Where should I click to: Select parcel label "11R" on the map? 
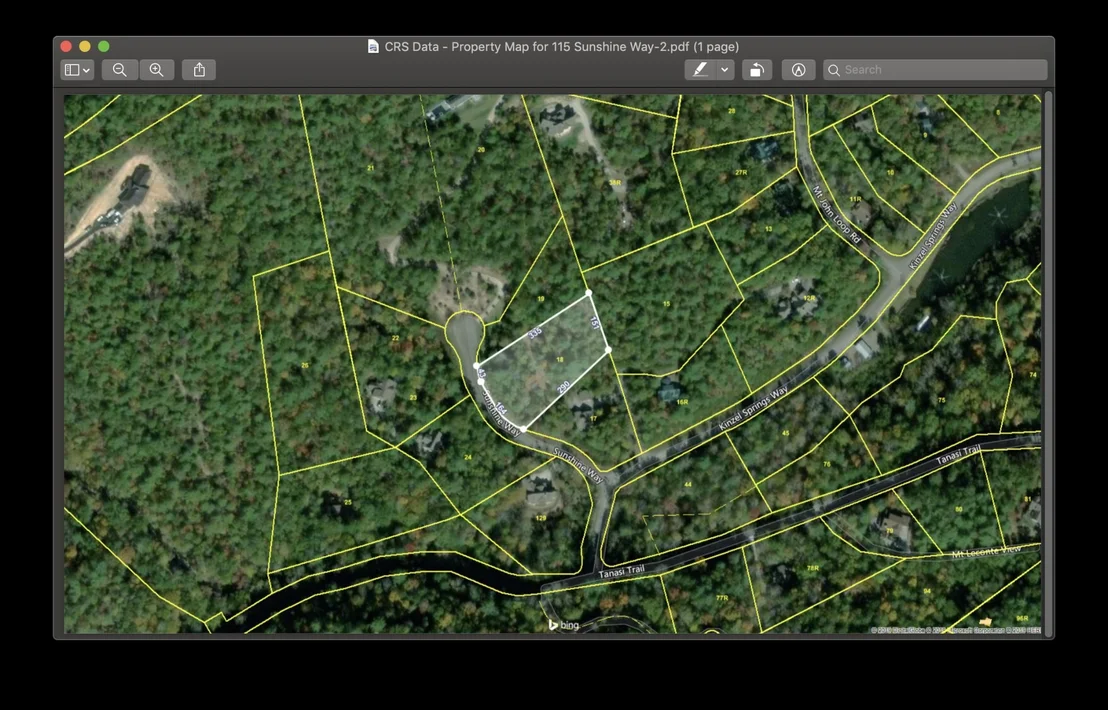[856, 199]
